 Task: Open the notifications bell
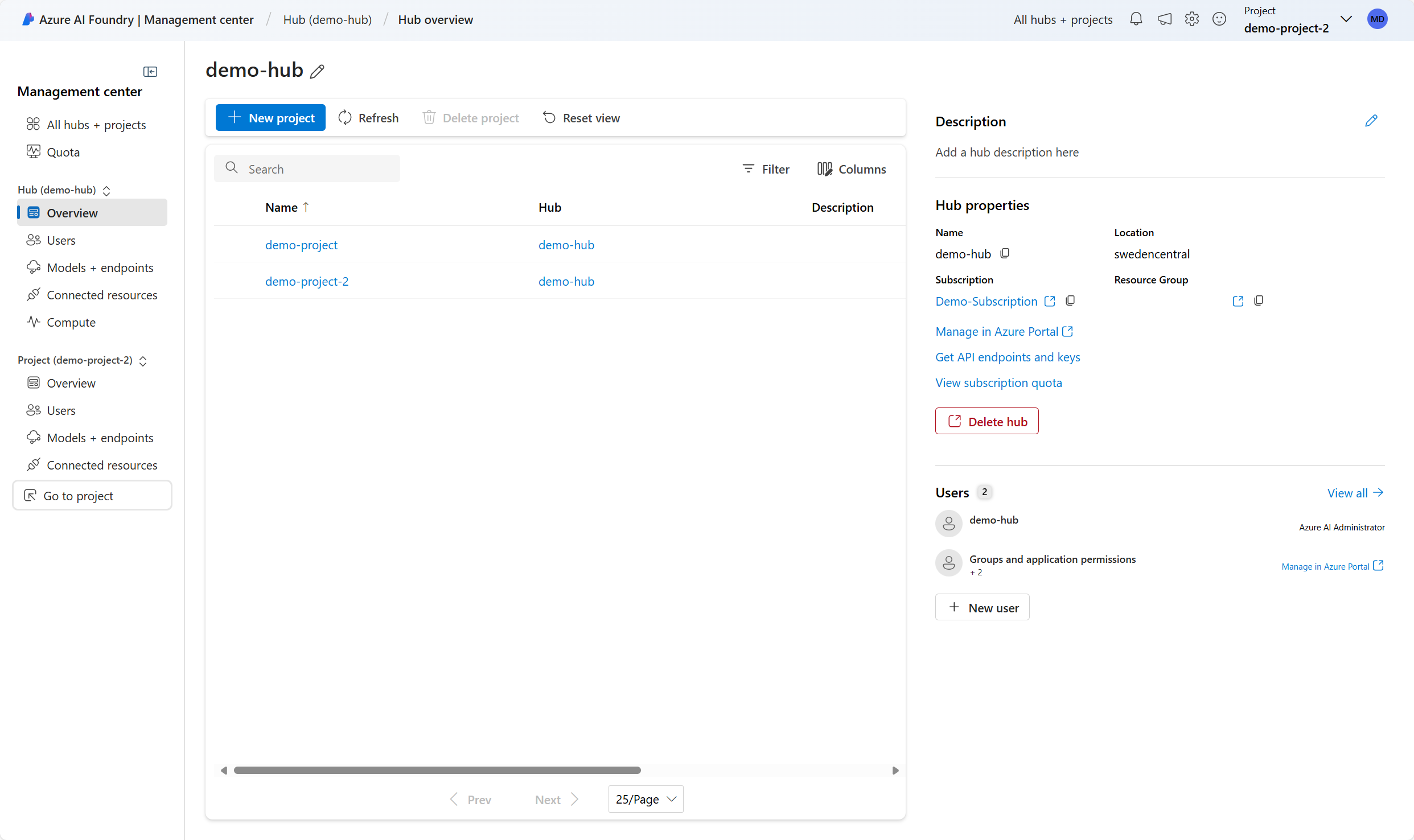1136,19
